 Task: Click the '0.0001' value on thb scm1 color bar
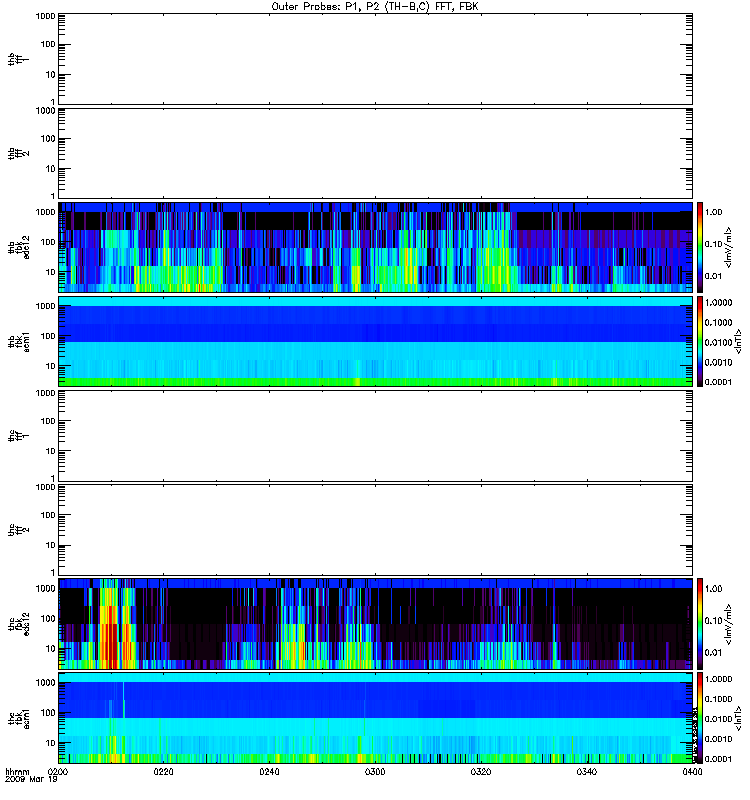point(718,382)
